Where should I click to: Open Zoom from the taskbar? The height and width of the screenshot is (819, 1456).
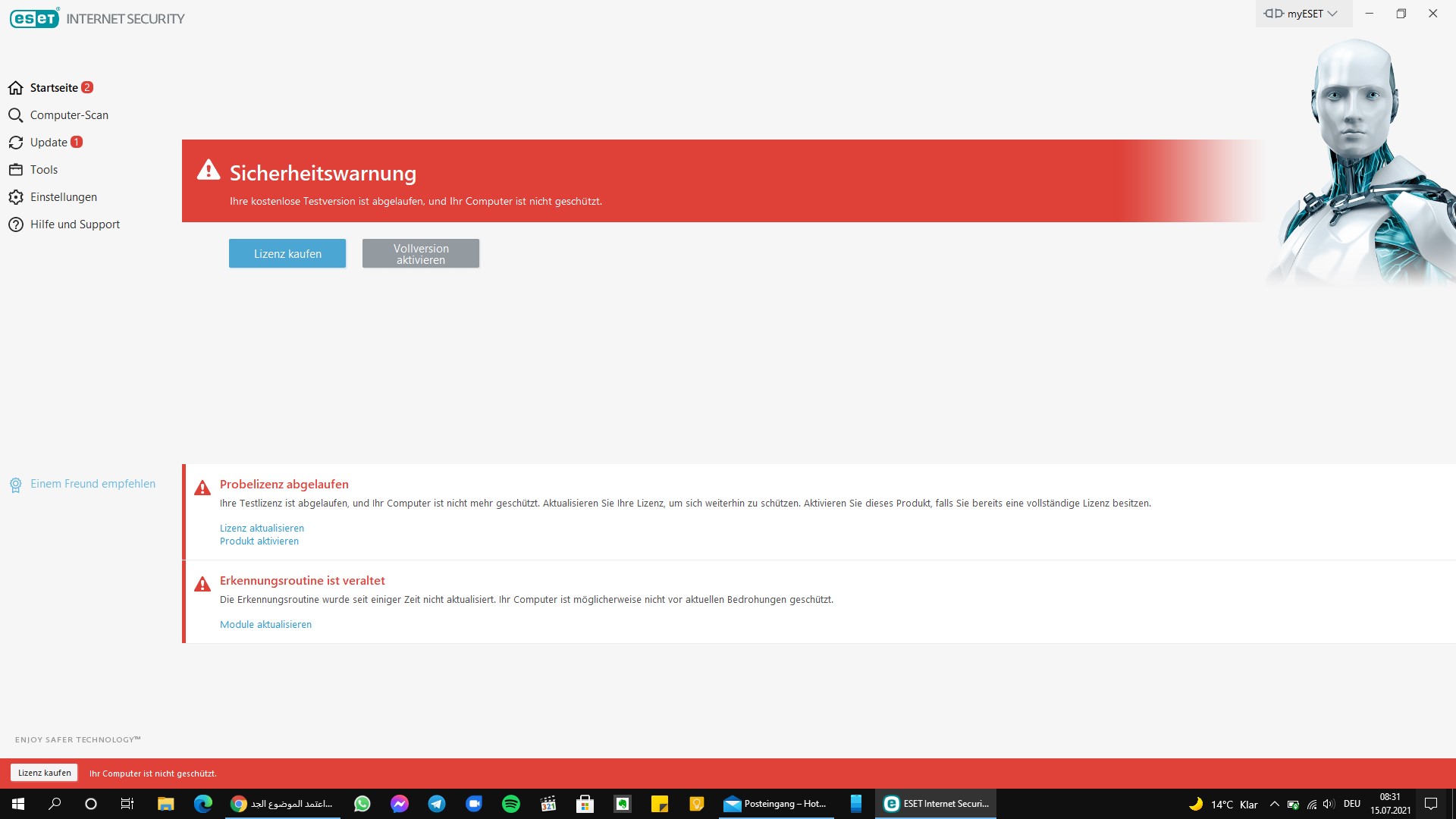(474, 804)
